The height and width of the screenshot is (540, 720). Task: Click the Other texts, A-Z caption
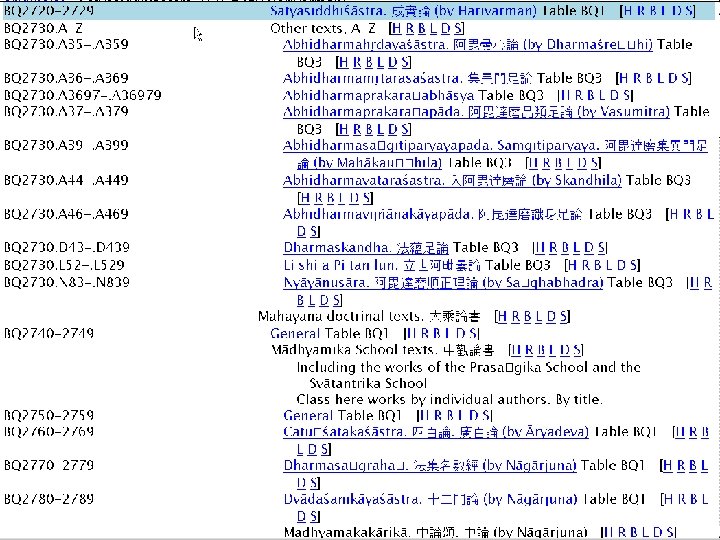tap(323, 28)
